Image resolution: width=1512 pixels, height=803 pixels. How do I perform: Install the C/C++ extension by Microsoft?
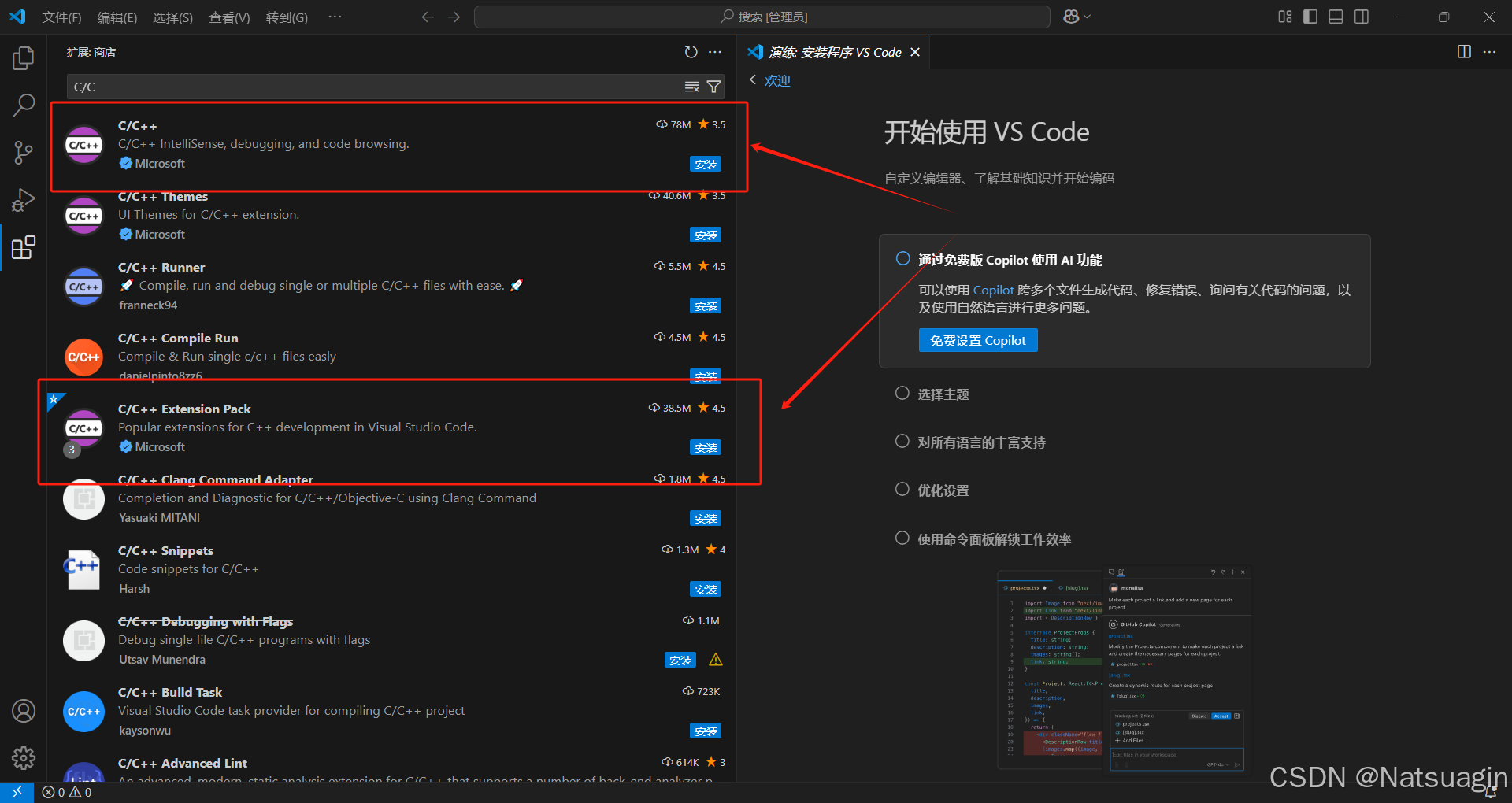pos(706,164)
